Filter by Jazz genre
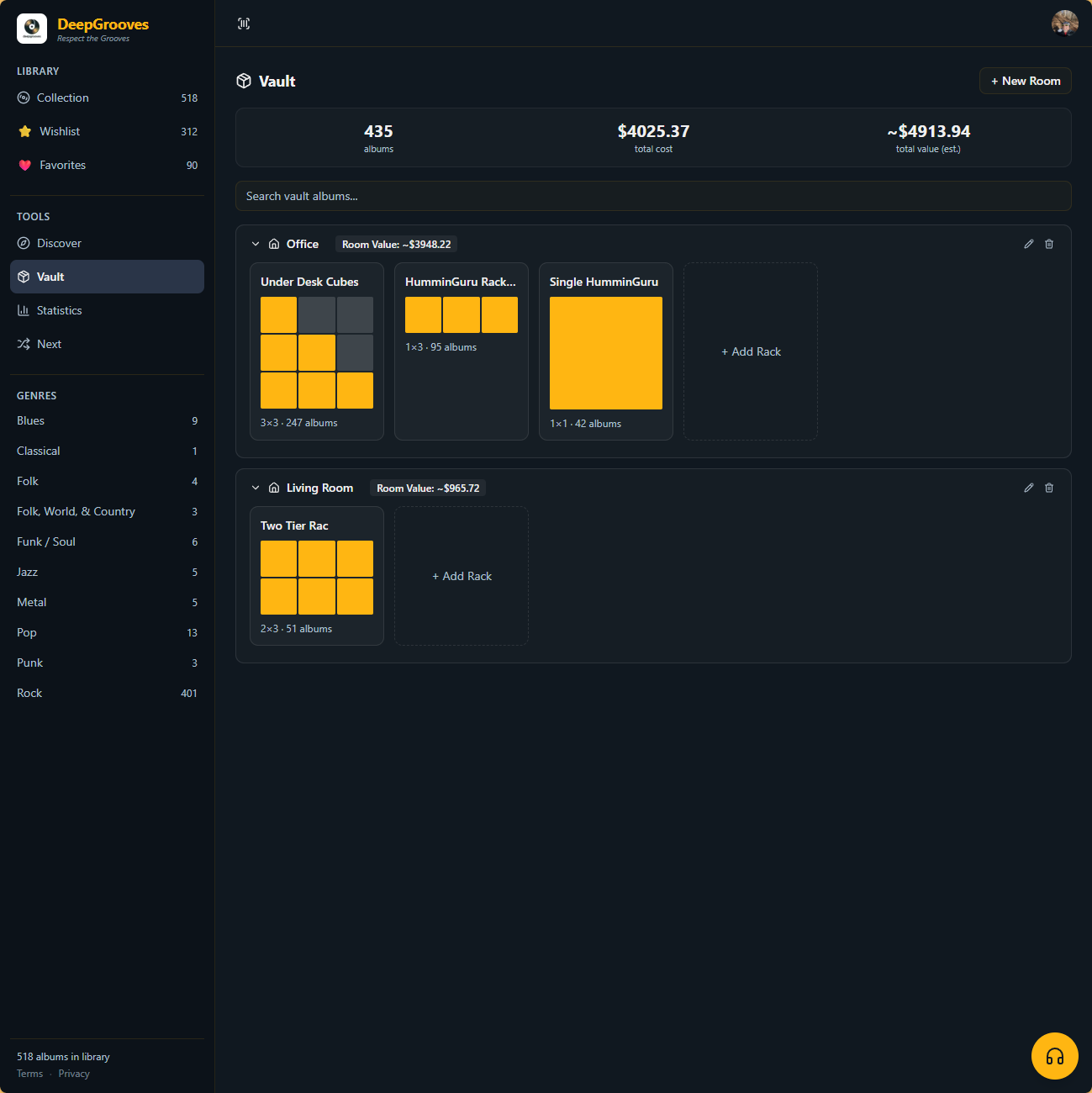This screenshot has height=1093, width=1092. [107, 572]
